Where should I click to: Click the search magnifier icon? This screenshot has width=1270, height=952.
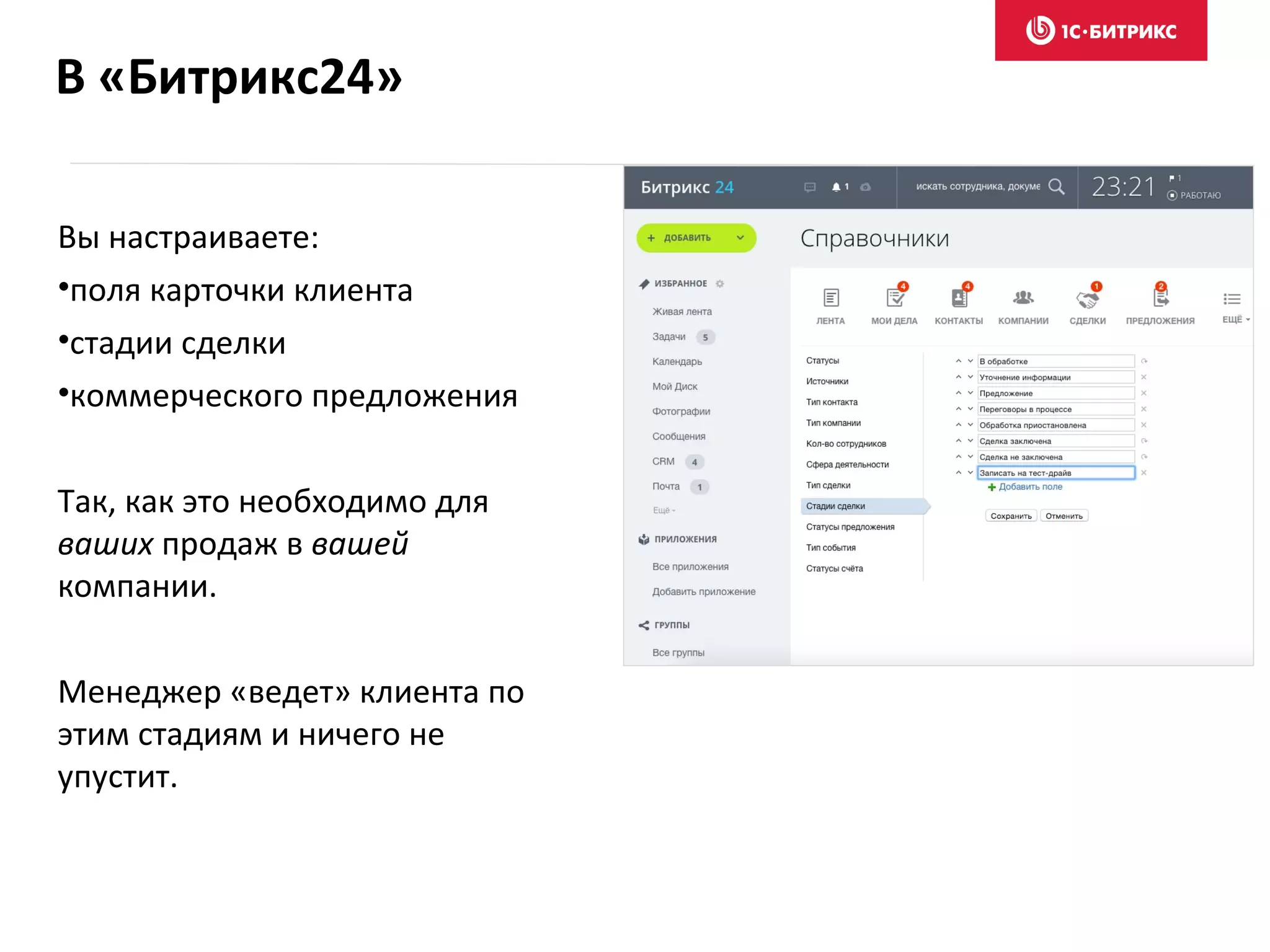click(1056, 187)
